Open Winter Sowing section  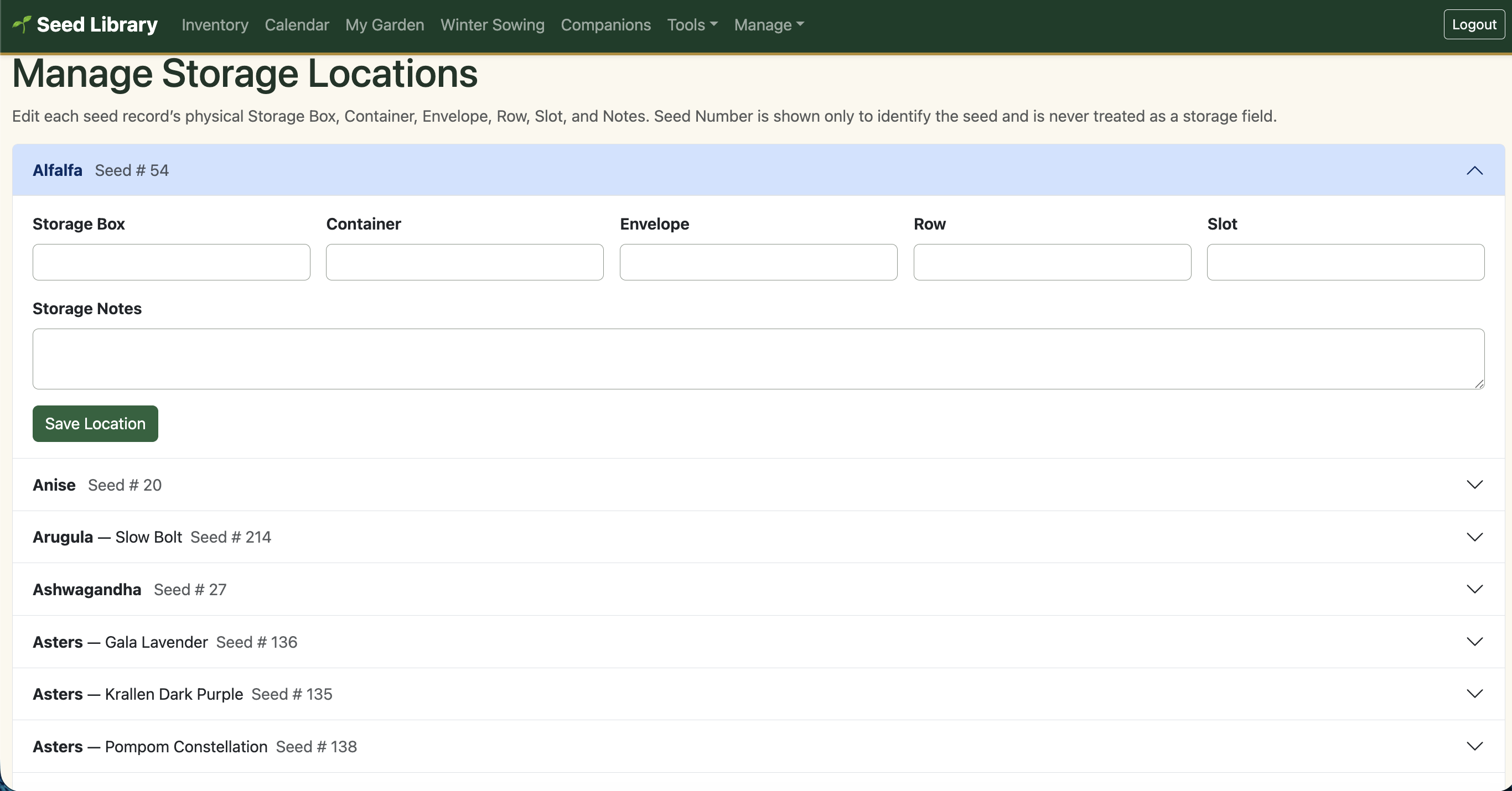pos(493,25)
